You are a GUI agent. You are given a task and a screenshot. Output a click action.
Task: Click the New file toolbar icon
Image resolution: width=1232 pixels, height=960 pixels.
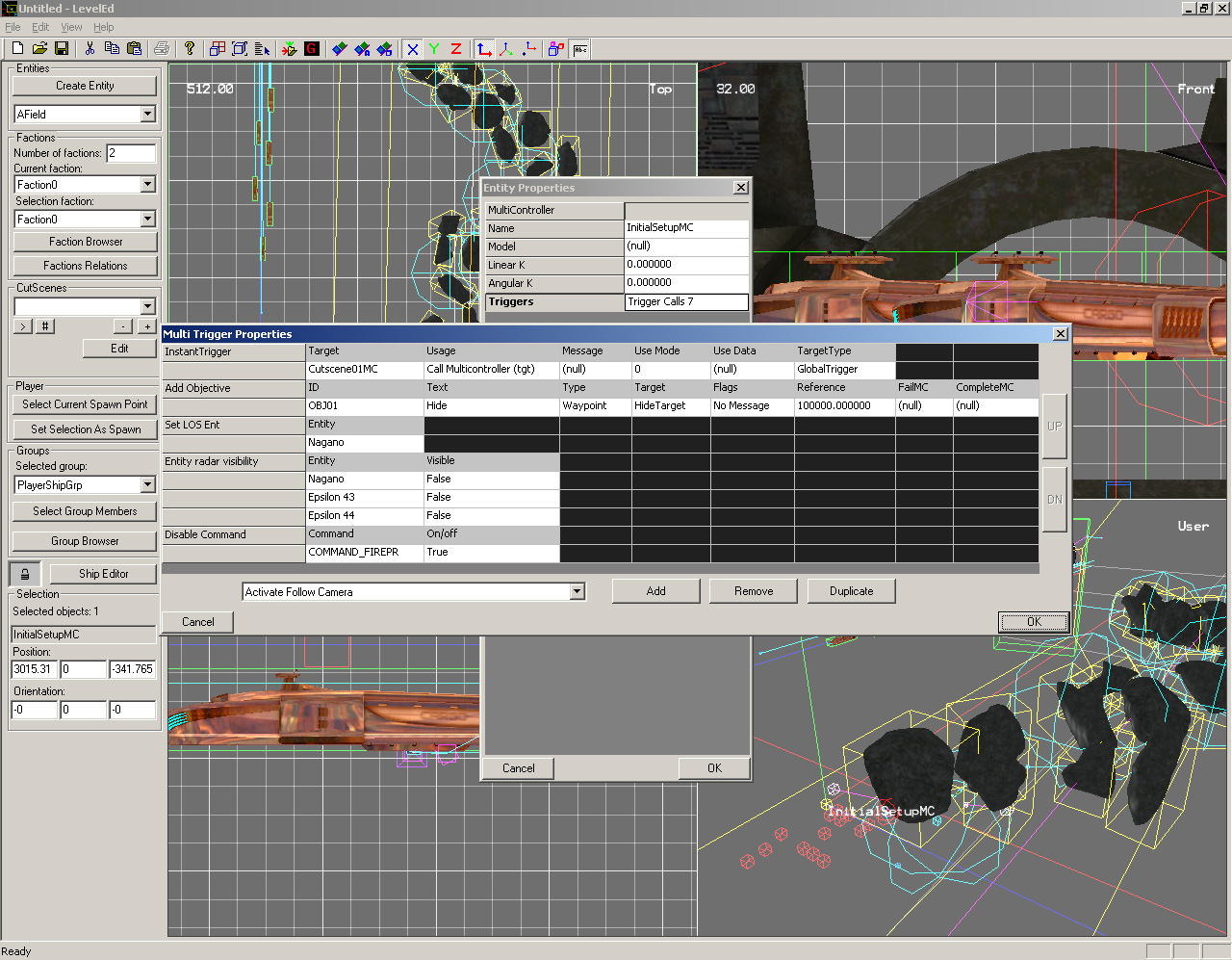[x=17, y=49]
